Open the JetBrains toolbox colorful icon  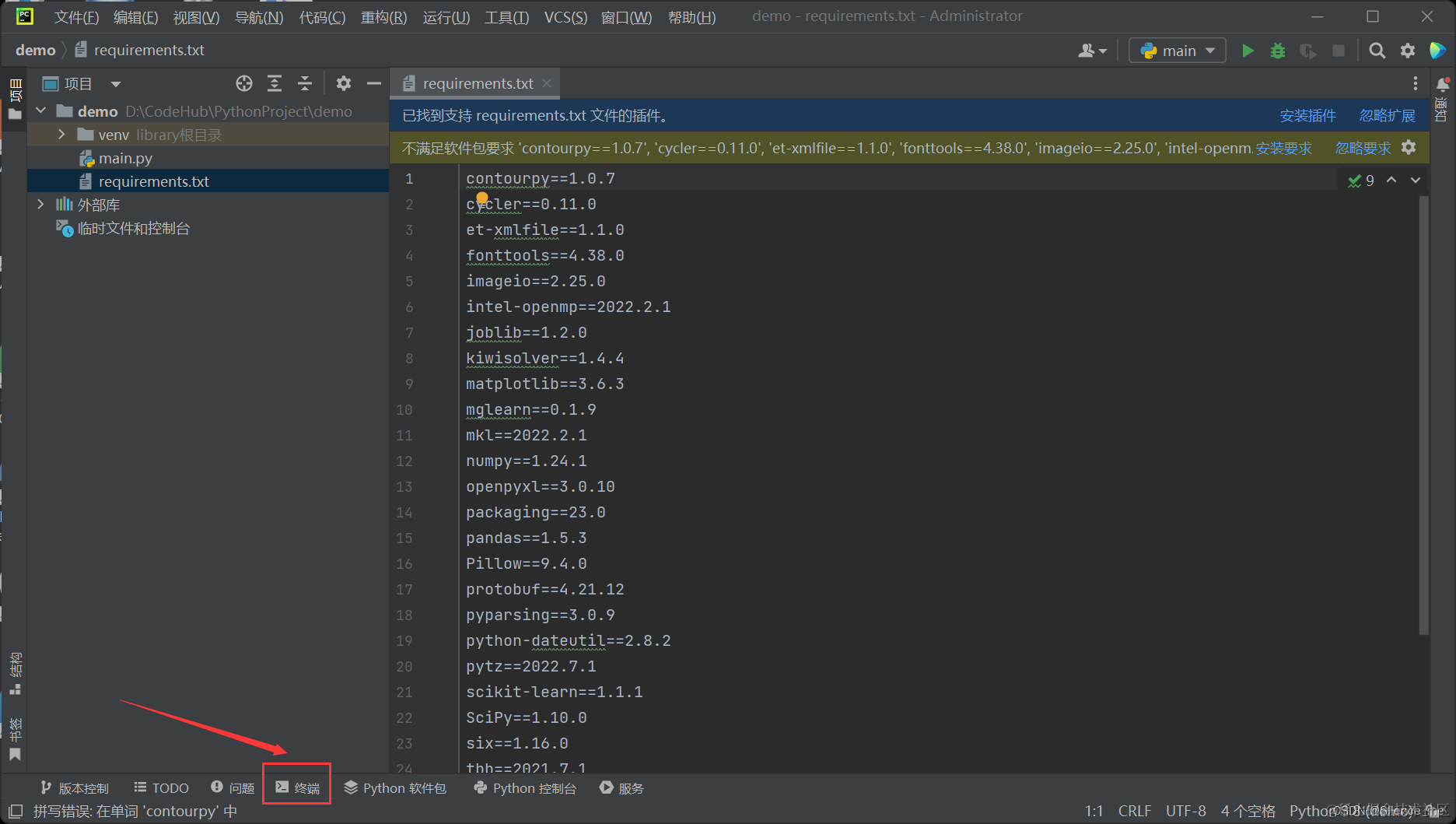(x=1438, y=51)
